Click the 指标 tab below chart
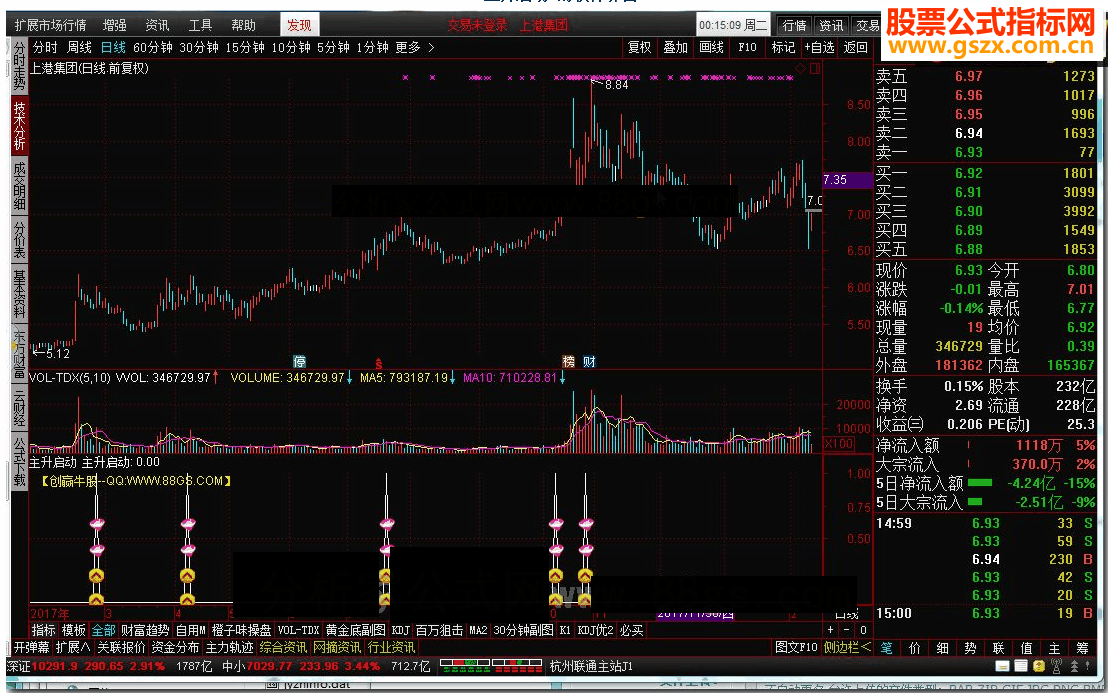 [x=43, y=630]
